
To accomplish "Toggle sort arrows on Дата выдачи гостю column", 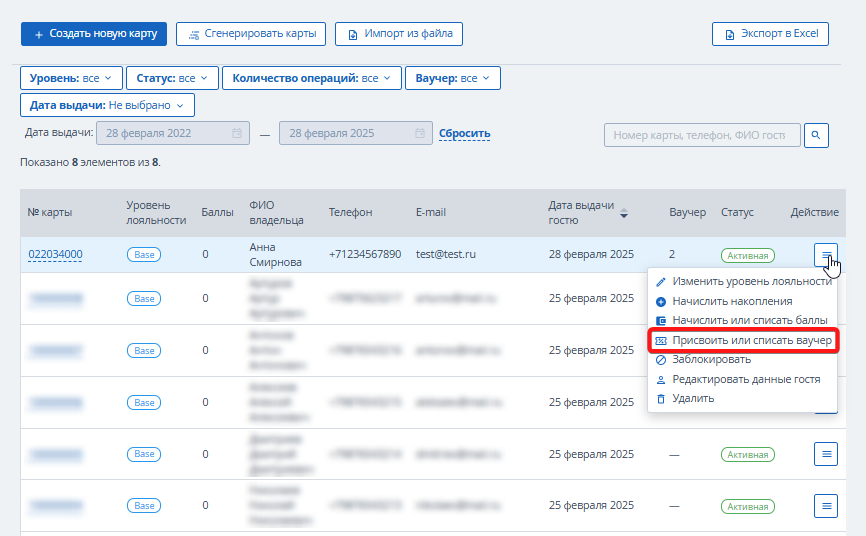I will [624, 213].
